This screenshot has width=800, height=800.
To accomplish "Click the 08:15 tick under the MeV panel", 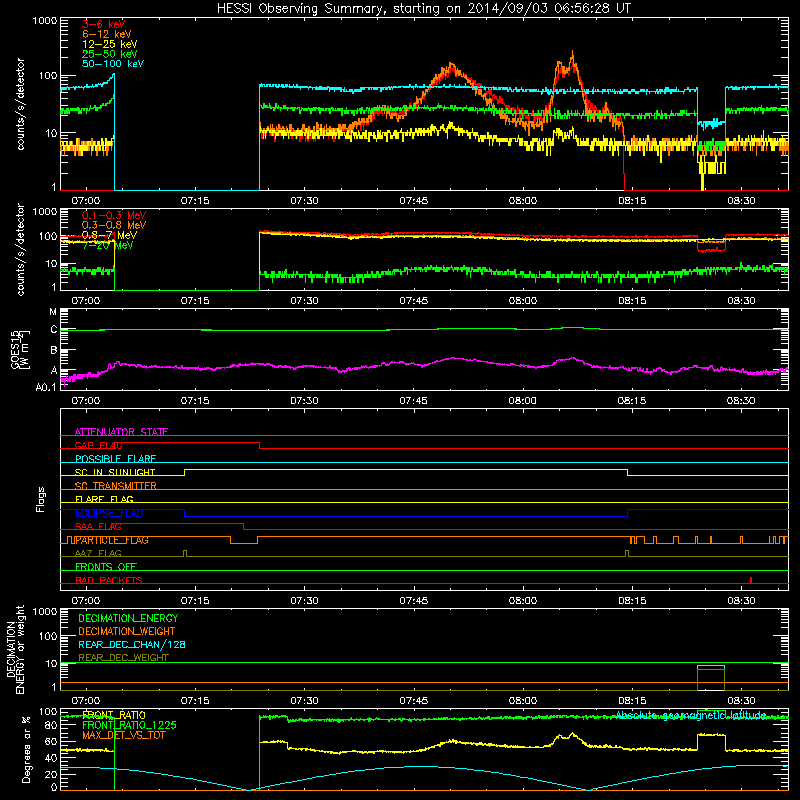I will point(632,301).
